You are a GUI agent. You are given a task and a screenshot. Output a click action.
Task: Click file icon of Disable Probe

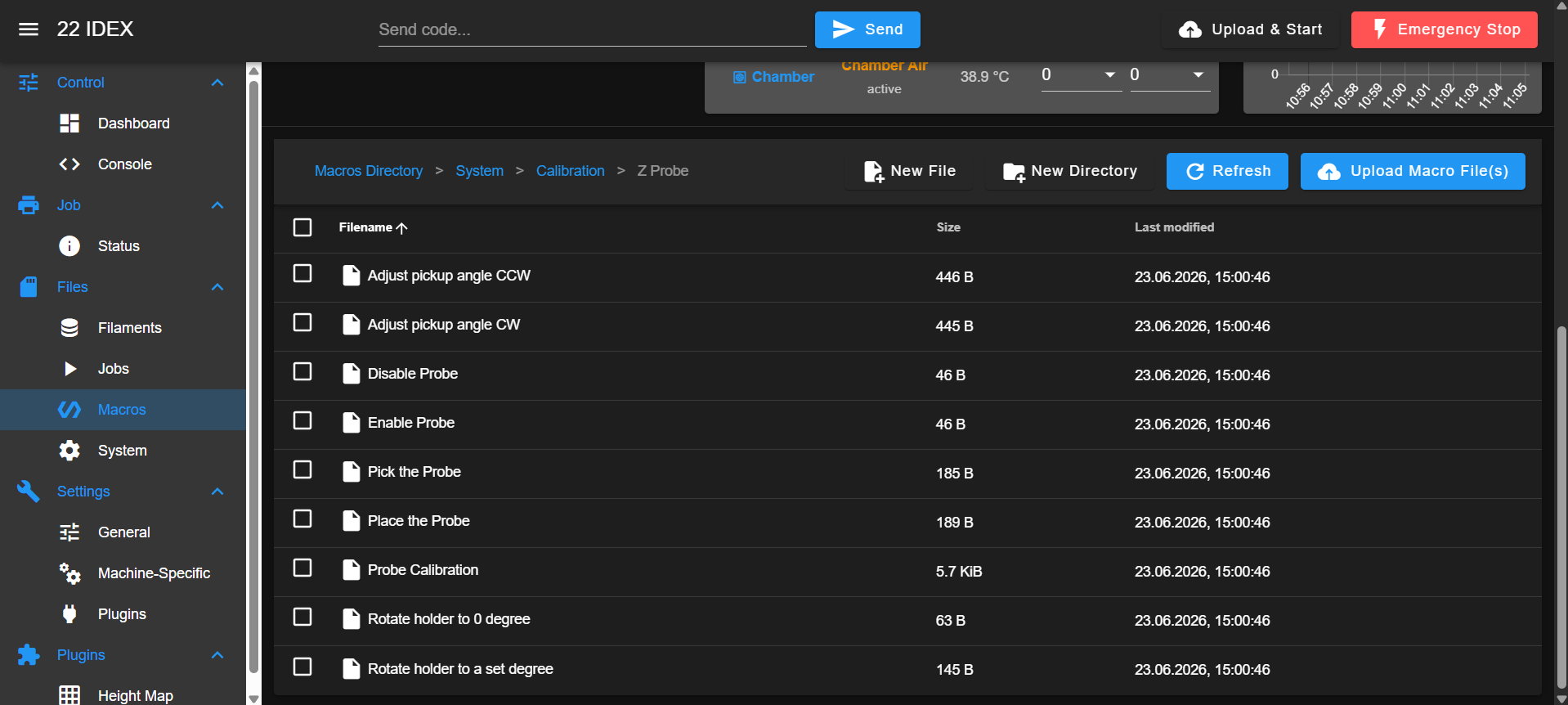click(352, 374)
